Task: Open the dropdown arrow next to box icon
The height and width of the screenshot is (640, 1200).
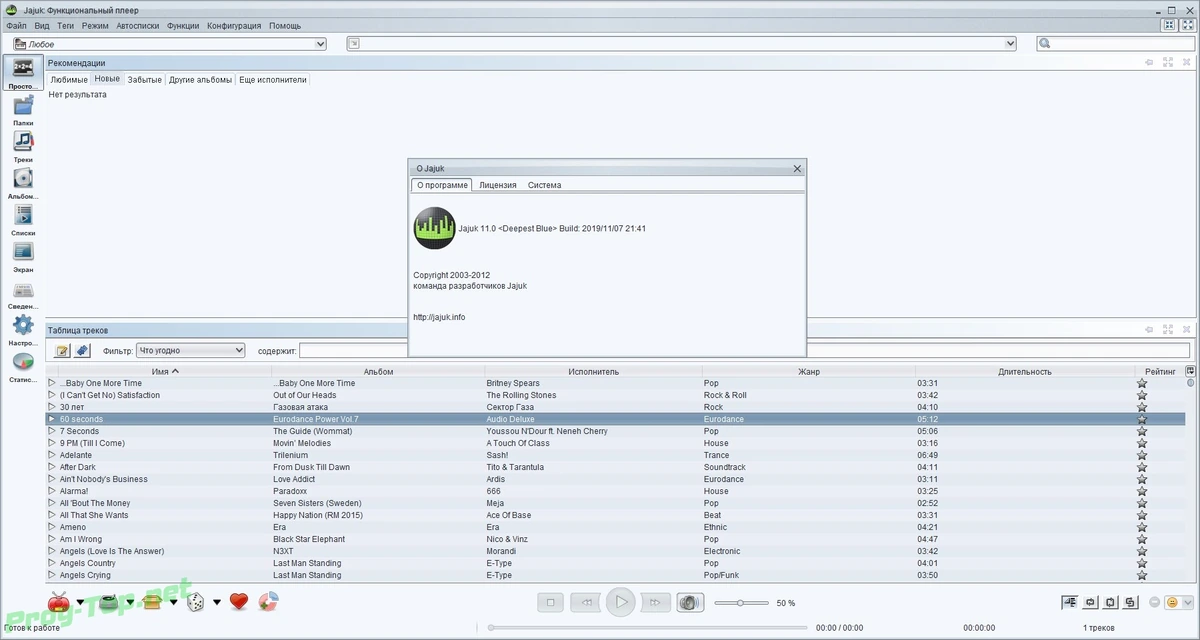Action: coord(174,602)
